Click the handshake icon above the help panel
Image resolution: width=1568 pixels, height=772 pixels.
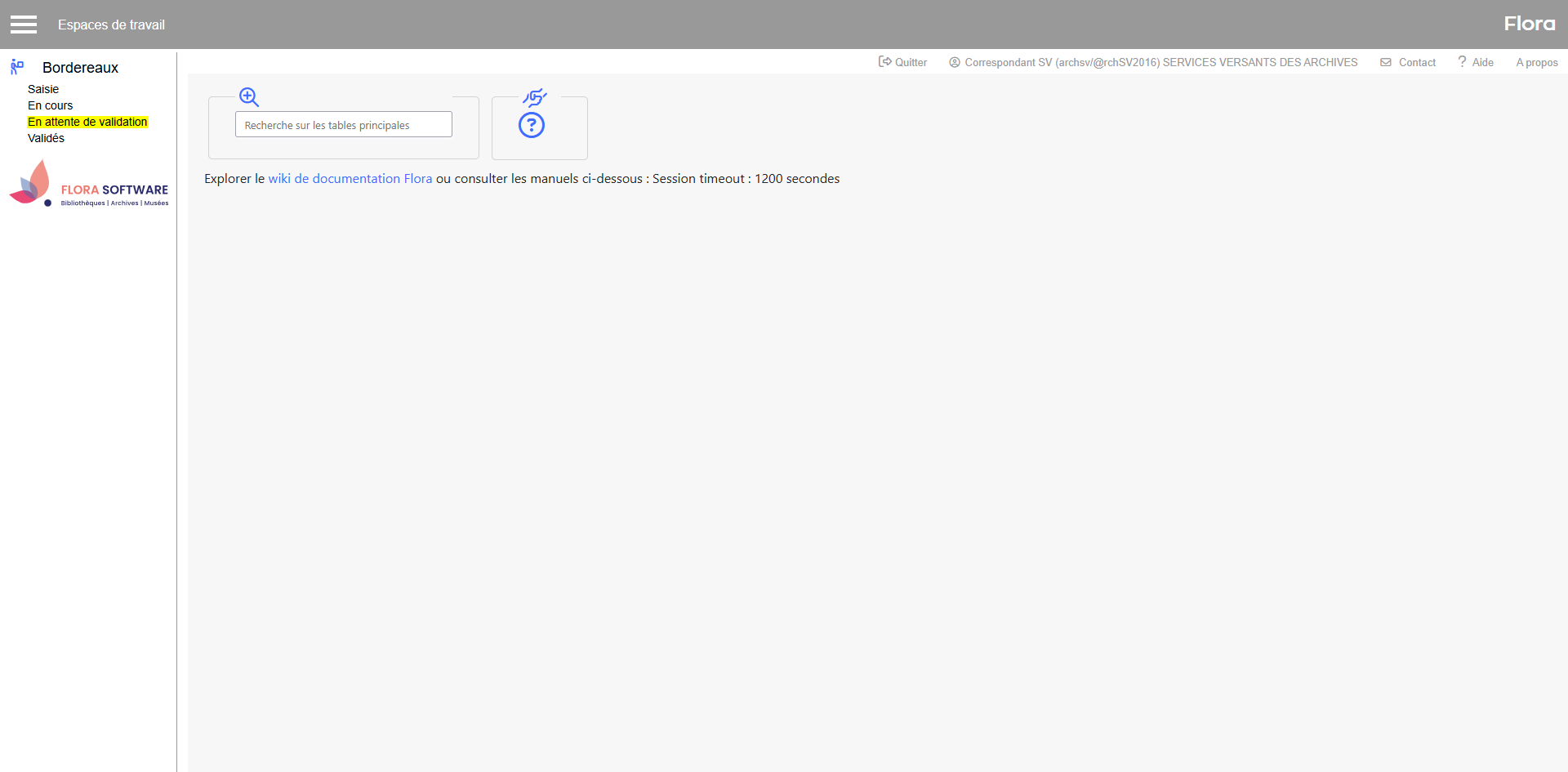(x=535, y=98)
